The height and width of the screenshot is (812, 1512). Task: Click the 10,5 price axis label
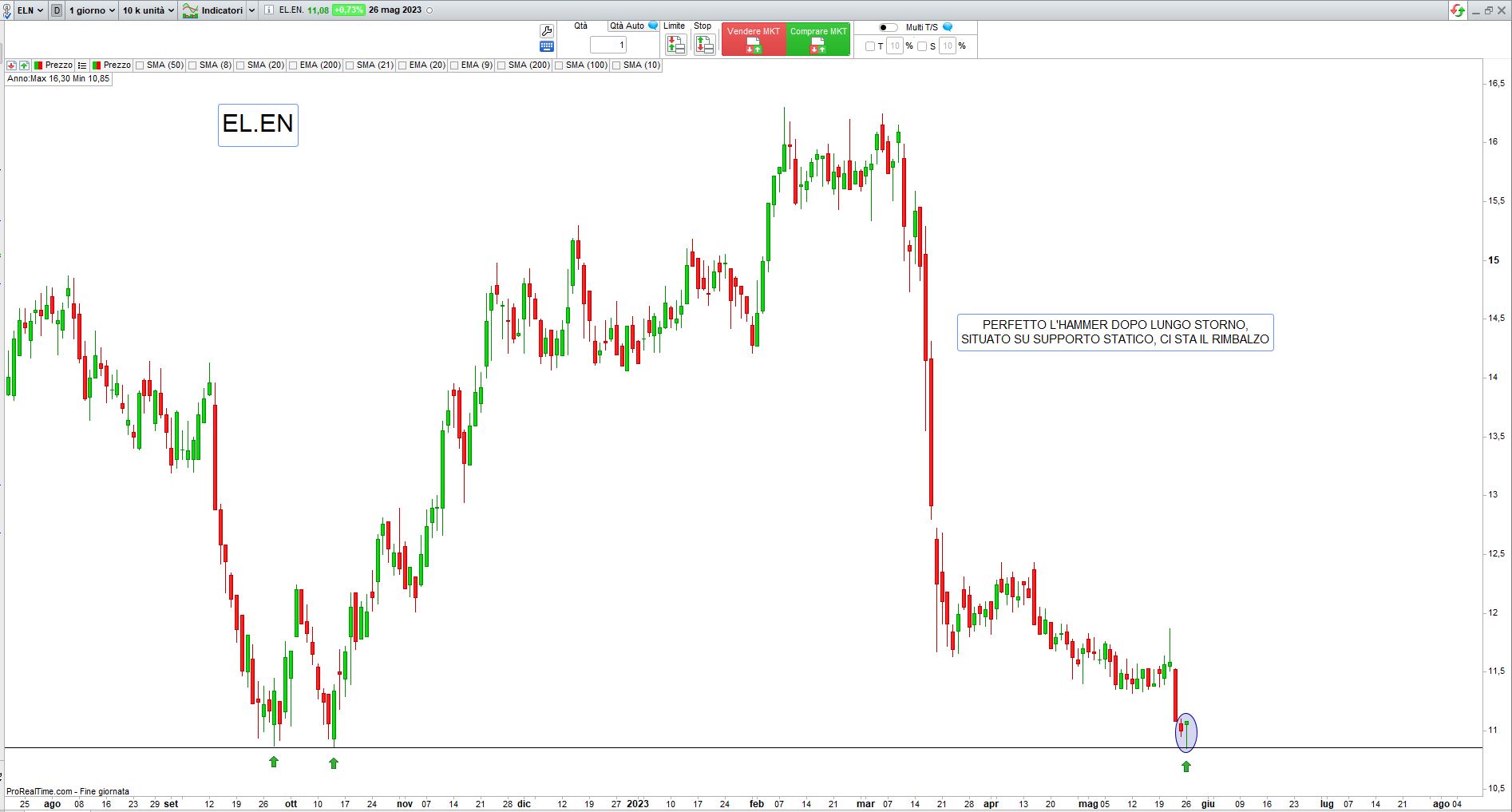(x=1496, y=789)
